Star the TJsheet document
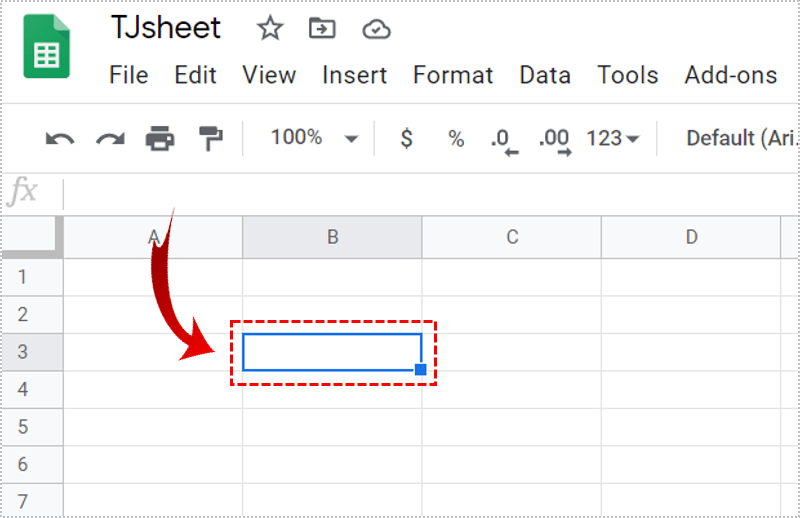Screen dimensions: 800x518 tap(270, 29)
